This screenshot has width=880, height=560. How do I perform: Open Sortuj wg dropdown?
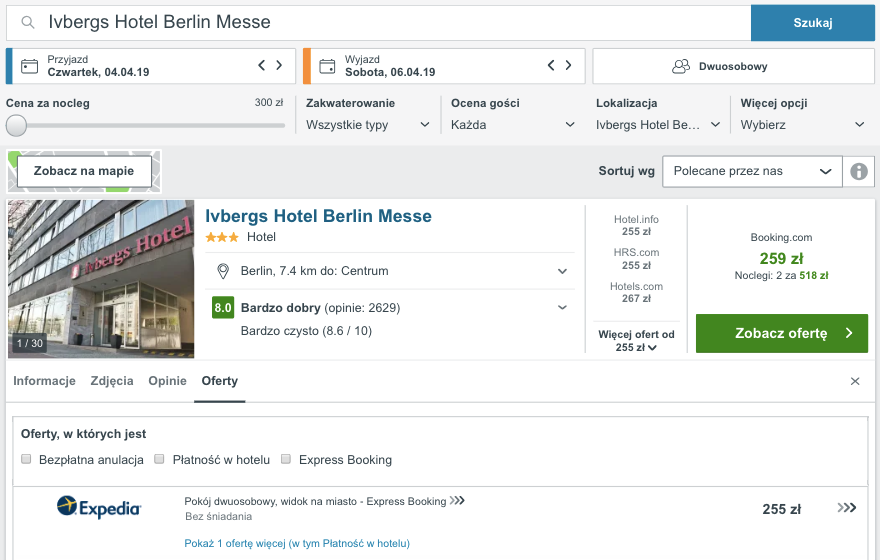click(x=752, y=171)
